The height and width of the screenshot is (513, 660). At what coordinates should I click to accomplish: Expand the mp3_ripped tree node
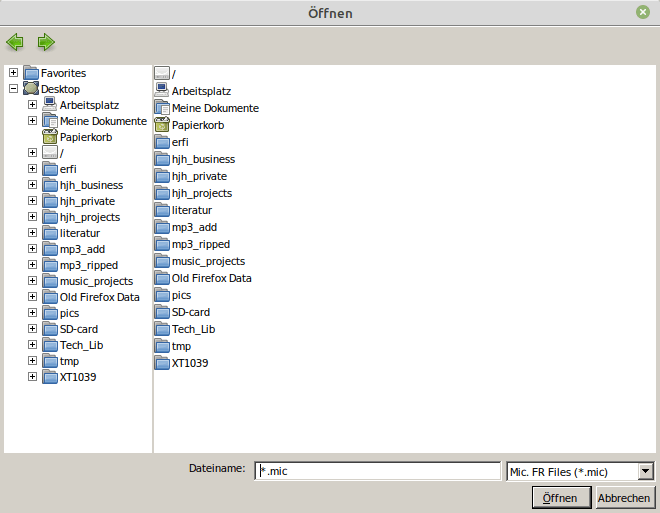[x=32, y=265]
